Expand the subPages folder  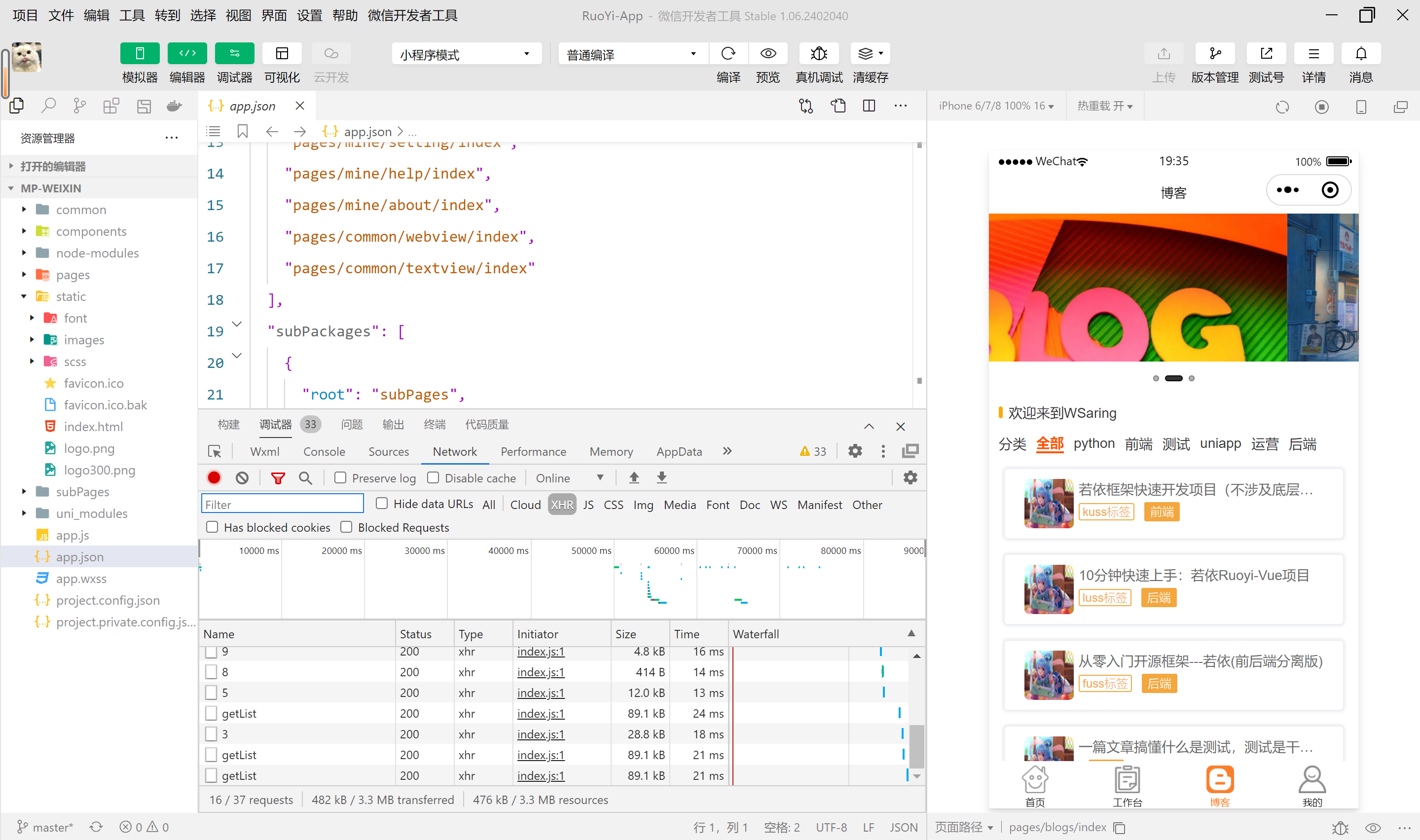pyautogui.click(x=82, y=491)
